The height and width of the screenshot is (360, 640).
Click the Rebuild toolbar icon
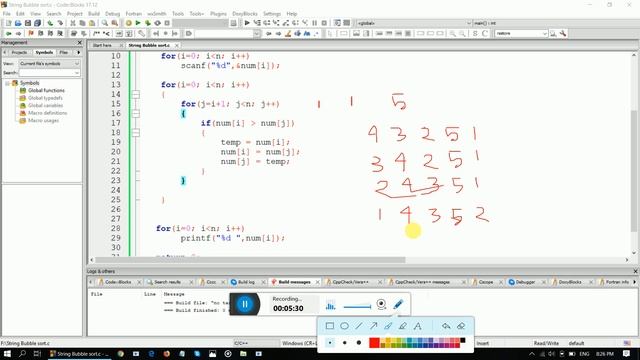pos(158,23)
